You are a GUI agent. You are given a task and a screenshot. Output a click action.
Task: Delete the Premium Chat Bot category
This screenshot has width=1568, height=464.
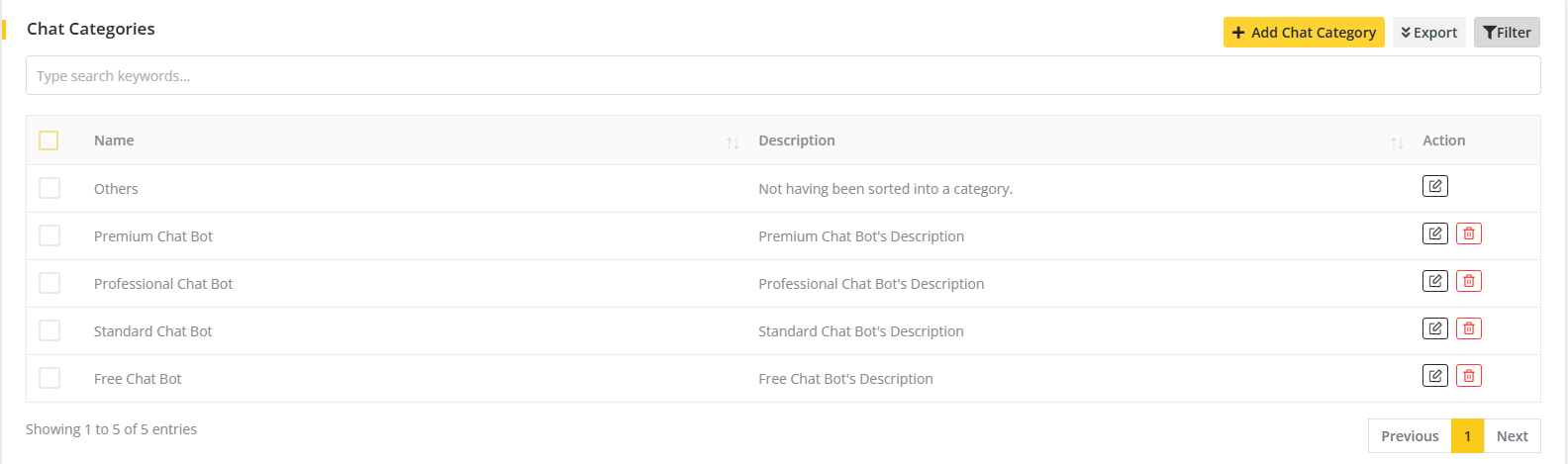1468,233
